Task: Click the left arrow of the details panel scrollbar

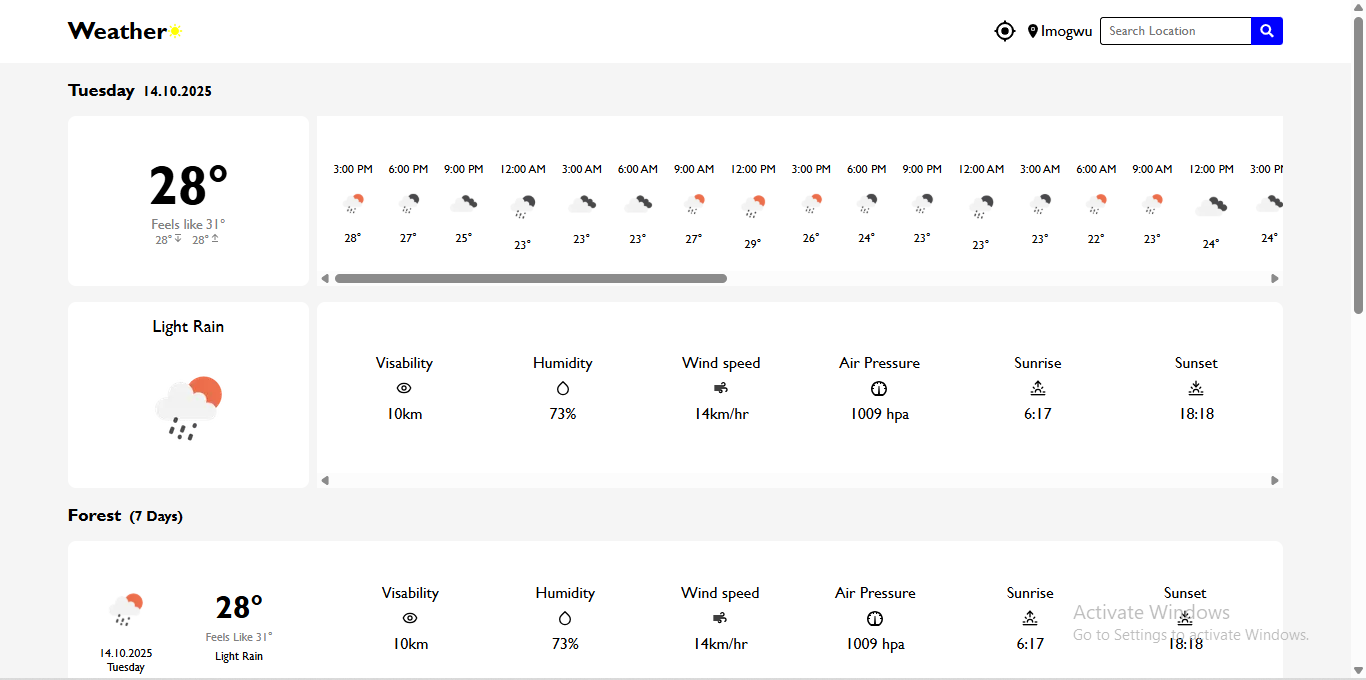Action: click(x=325, y=480)
